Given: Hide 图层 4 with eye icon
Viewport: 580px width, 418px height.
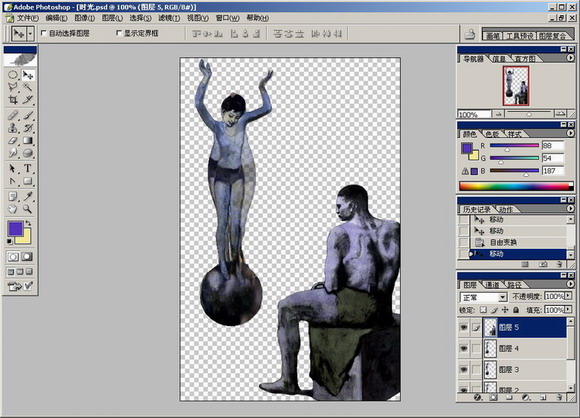Looking at the screenshot, I should [463, 348].
